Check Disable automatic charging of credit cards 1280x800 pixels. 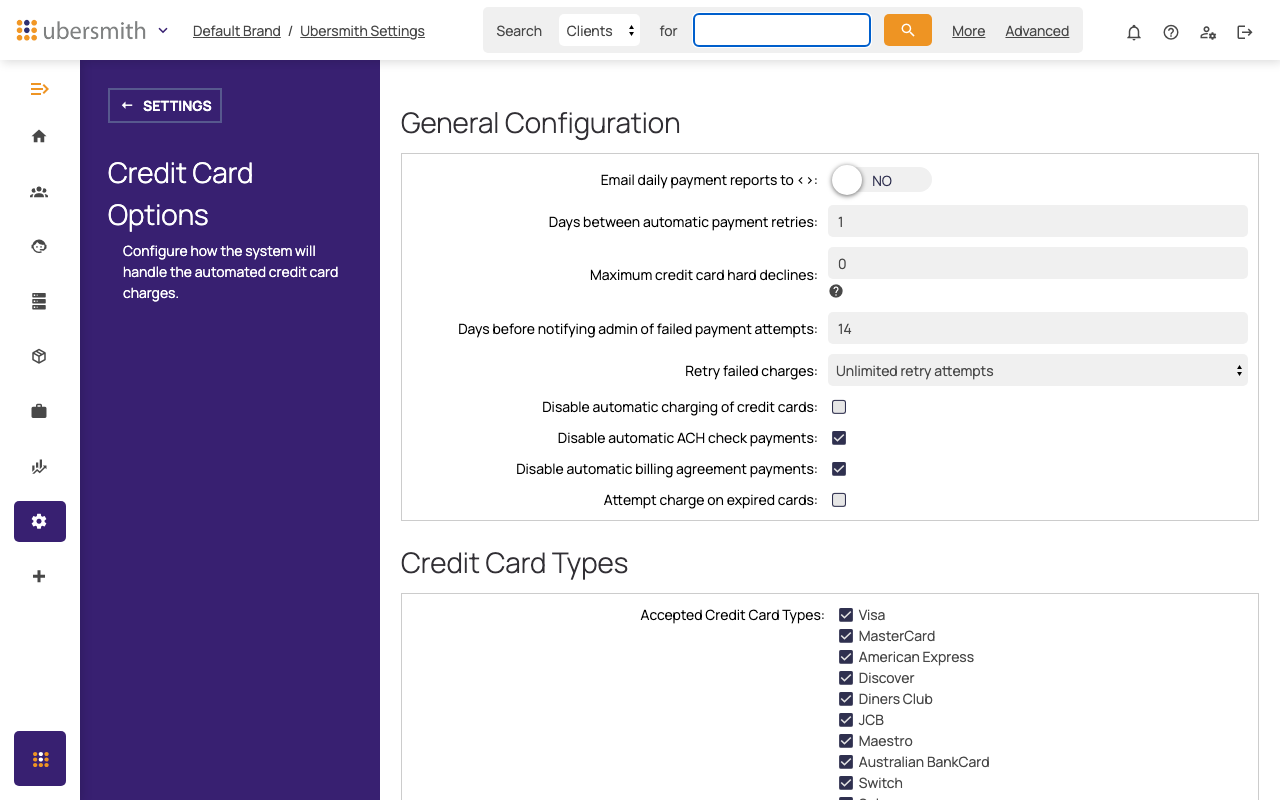pos(839,407)
